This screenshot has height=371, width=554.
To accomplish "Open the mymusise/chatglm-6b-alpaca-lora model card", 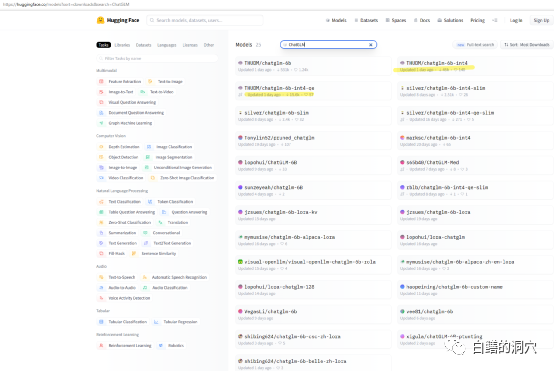I will pyautogui.click(x=313, y=240).
